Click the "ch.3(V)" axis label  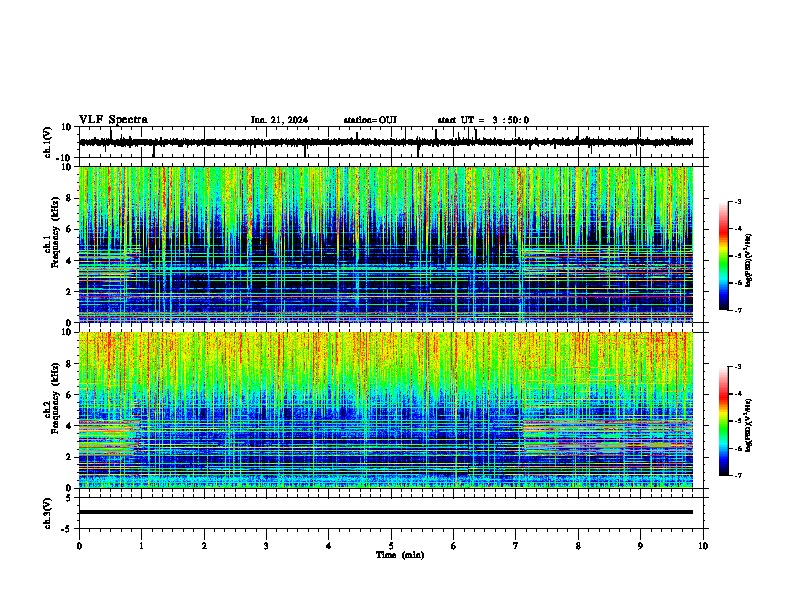[48, 513]
